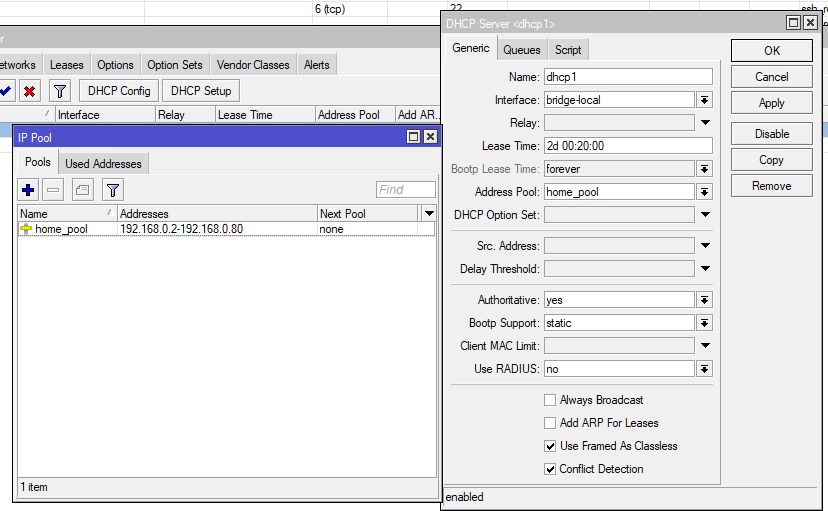Check Add ARP For Leases
The width and height of the screenshot is (828, 511).
550,423
